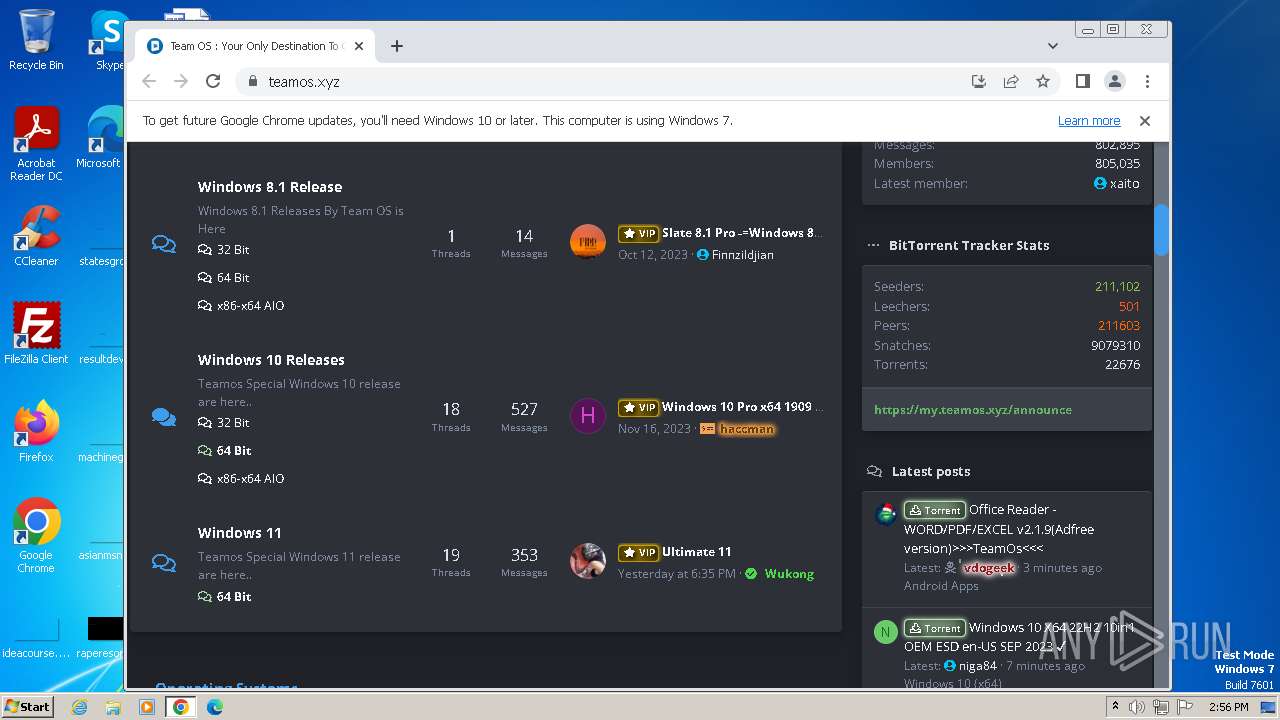Image resolution: width=1280 pixels, height=720 pixels.
Task: Open the install/download page icon in address bar
Action: (979, 81)
